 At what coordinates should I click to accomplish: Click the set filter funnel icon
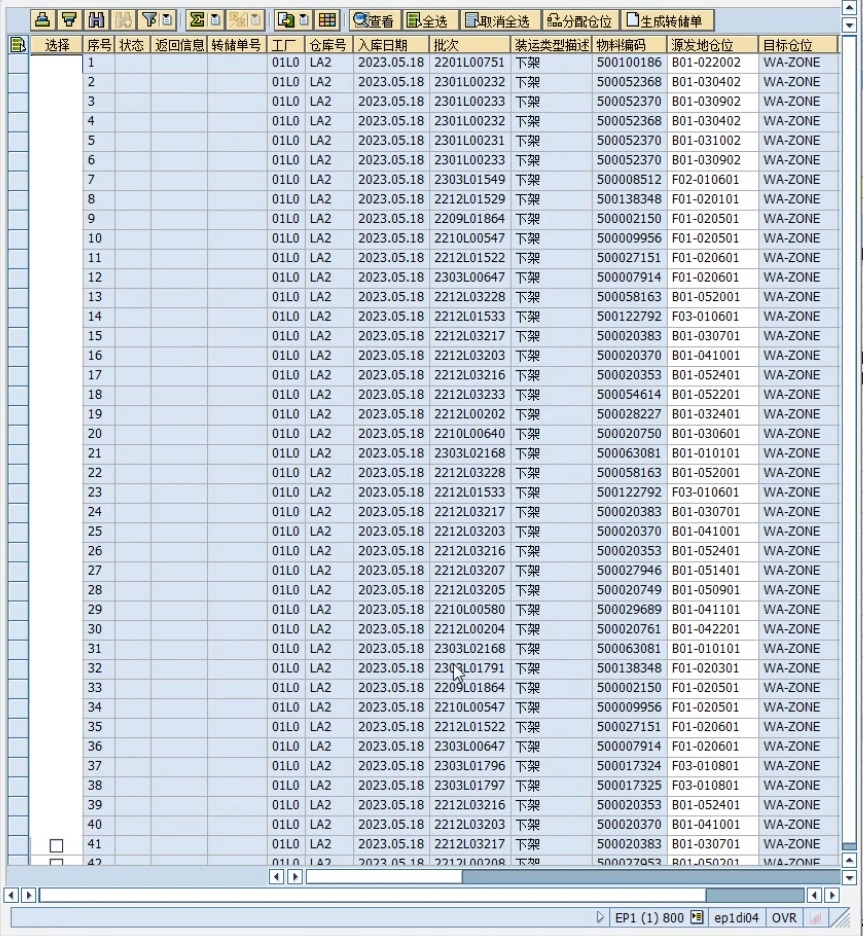(147, 20)
